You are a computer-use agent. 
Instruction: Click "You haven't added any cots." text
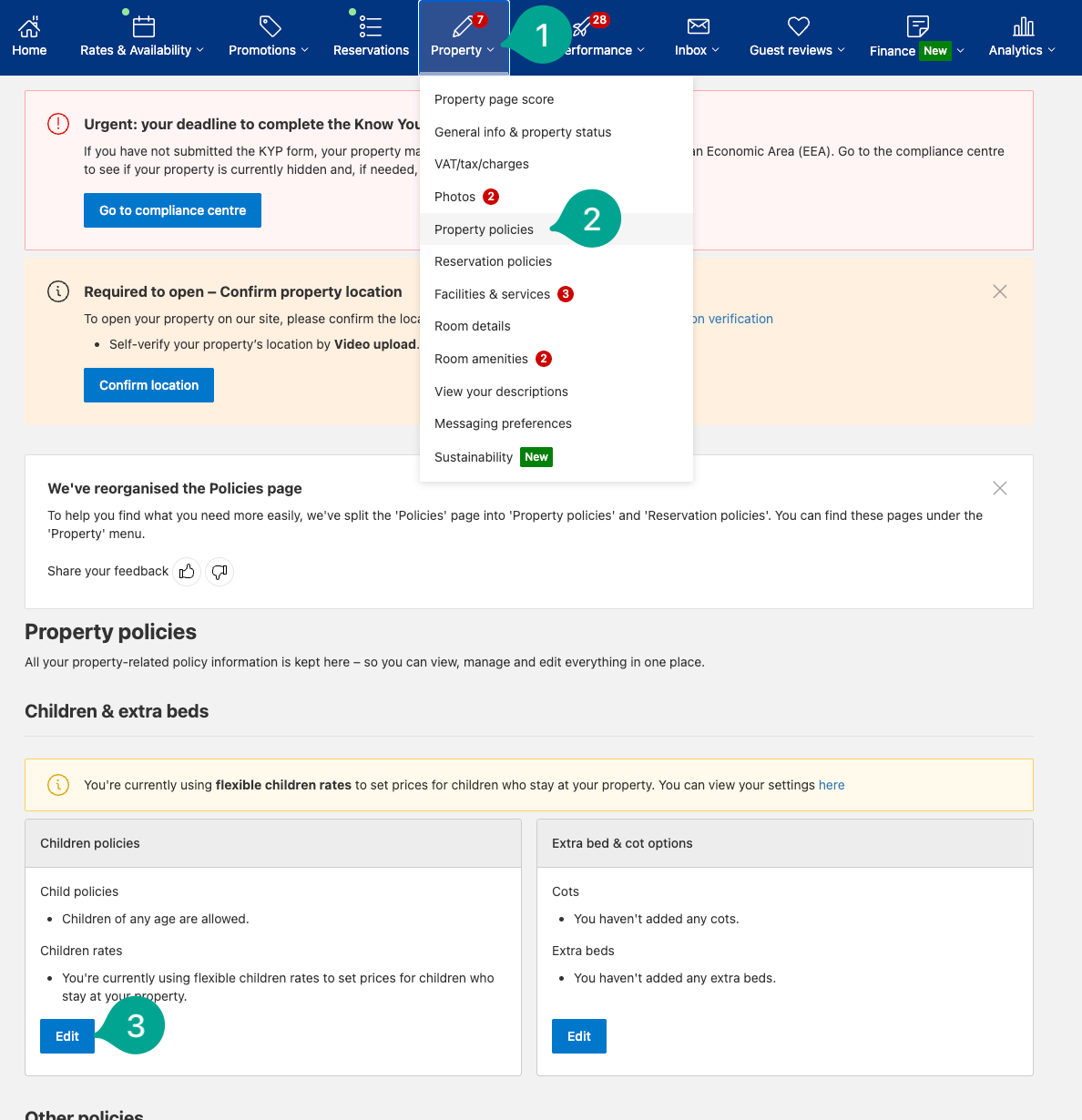click(x=657, y=919)
